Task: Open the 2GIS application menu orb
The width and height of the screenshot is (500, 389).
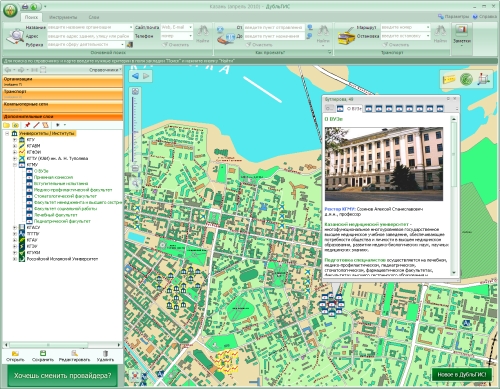Action: (10, 10)
